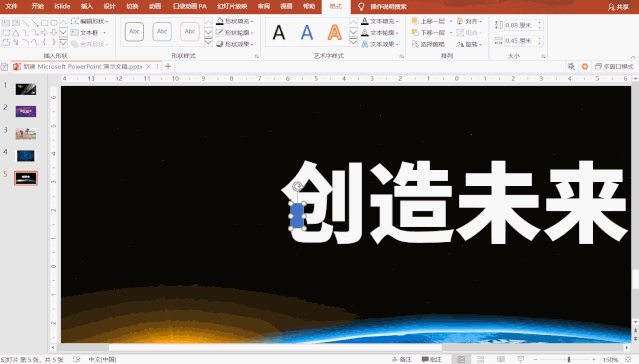Click the zoom in plus button
Screen dimensions: 639x364
pos(595,359)
